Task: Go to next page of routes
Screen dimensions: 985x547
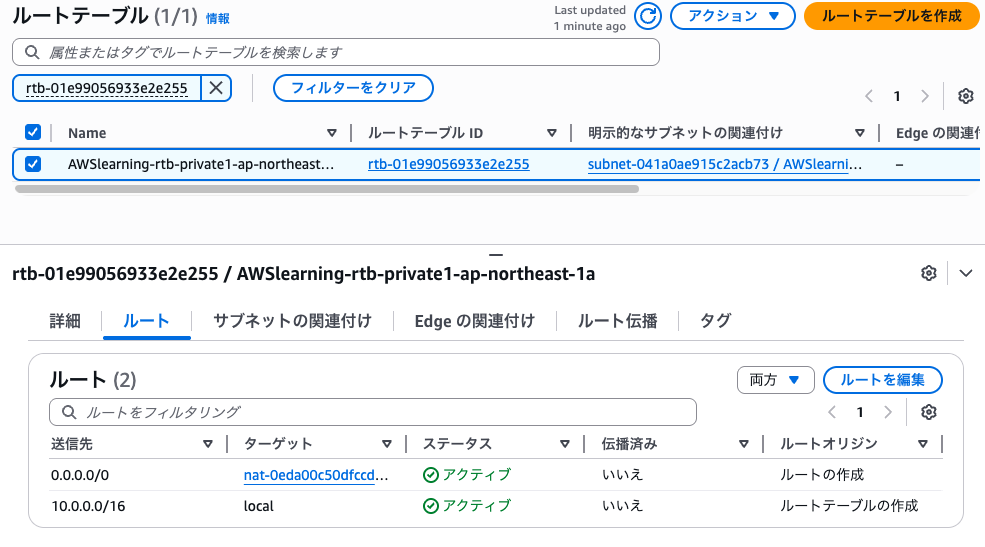Action: [x=887, y=412]
